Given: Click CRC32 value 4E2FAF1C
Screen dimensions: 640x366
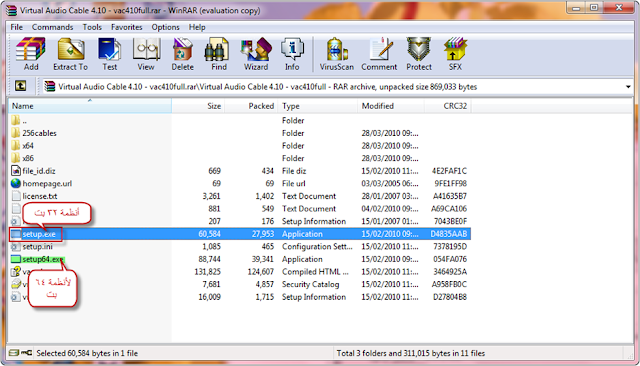Looking at the screenshot, I should pyautogui.click(x=449, y=171).
